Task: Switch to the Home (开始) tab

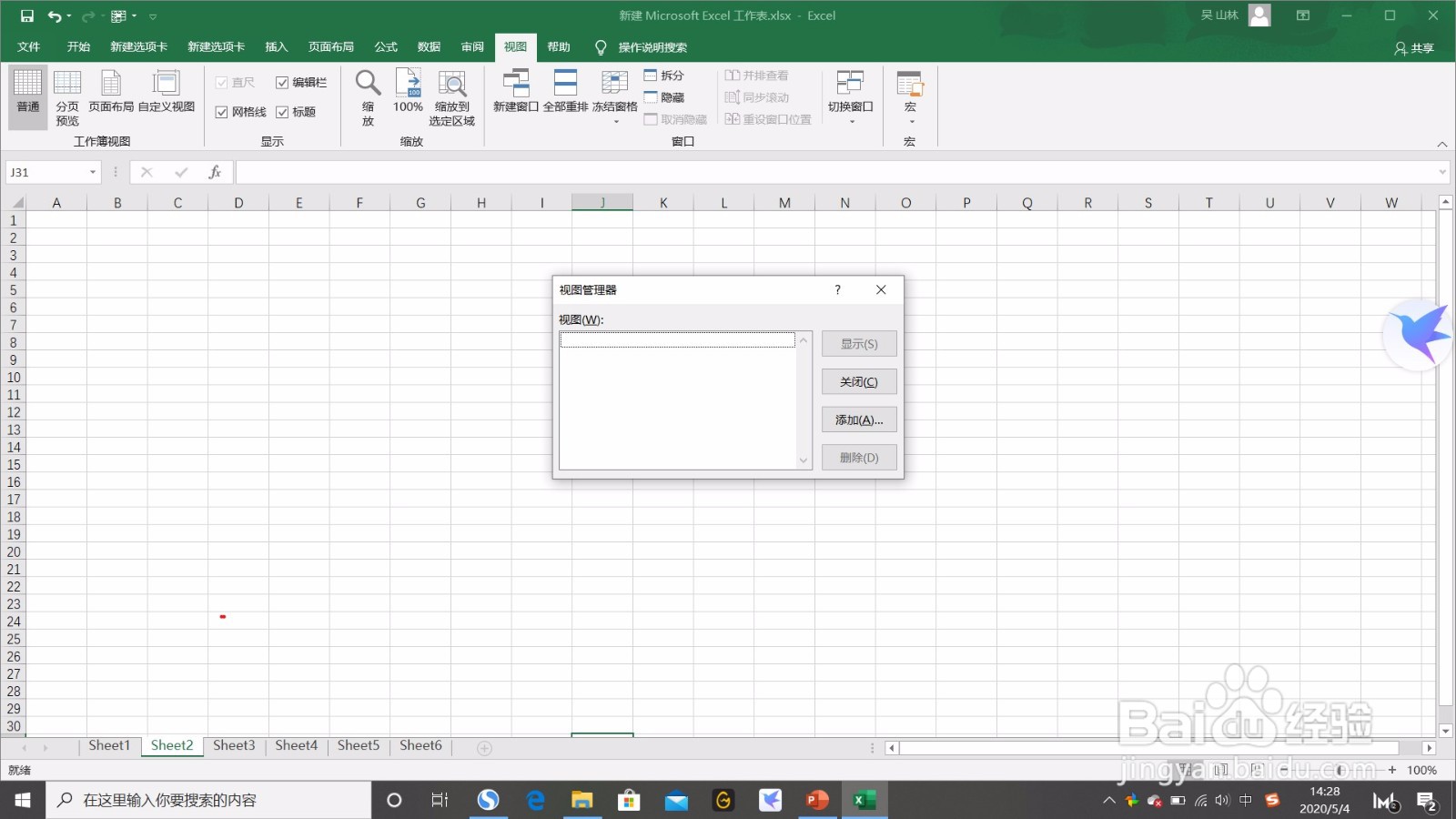Action: [x=78, y=47]
